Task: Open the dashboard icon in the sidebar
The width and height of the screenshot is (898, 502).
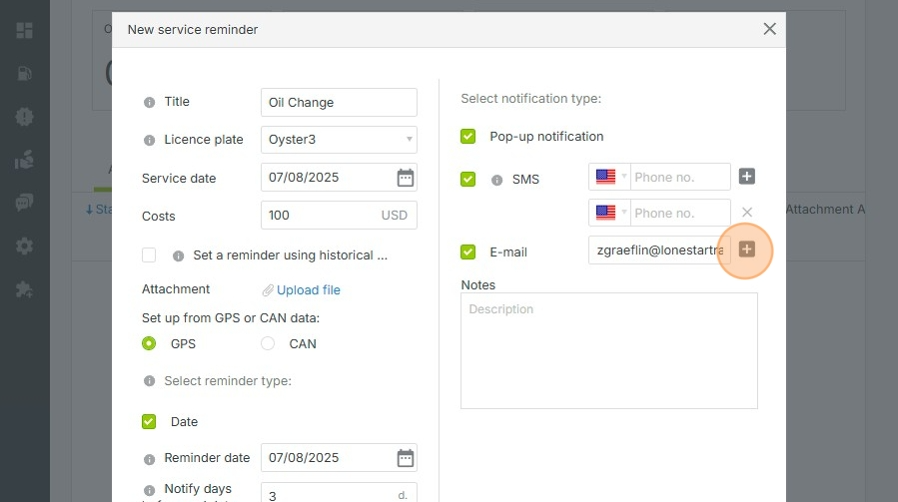Action: tap(24, 30)
